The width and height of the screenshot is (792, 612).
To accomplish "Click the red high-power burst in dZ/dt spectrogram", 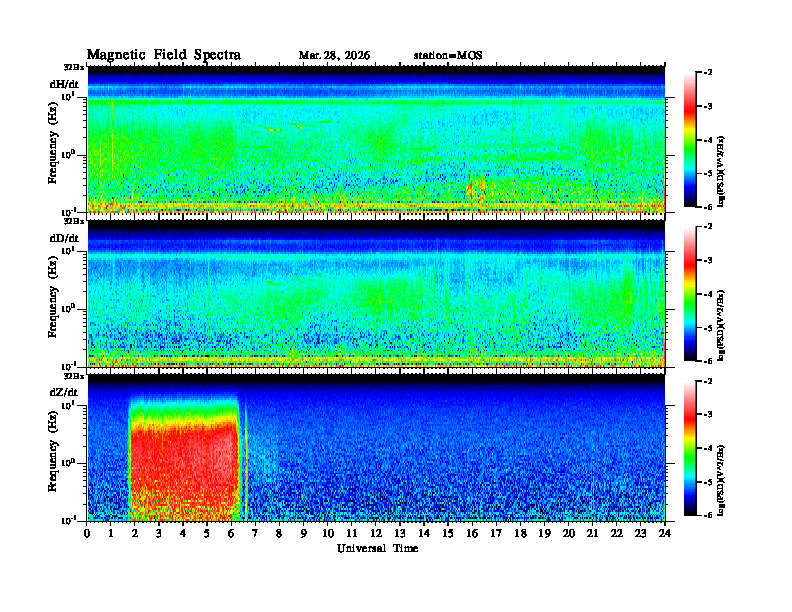I will (x=184, y=470).
